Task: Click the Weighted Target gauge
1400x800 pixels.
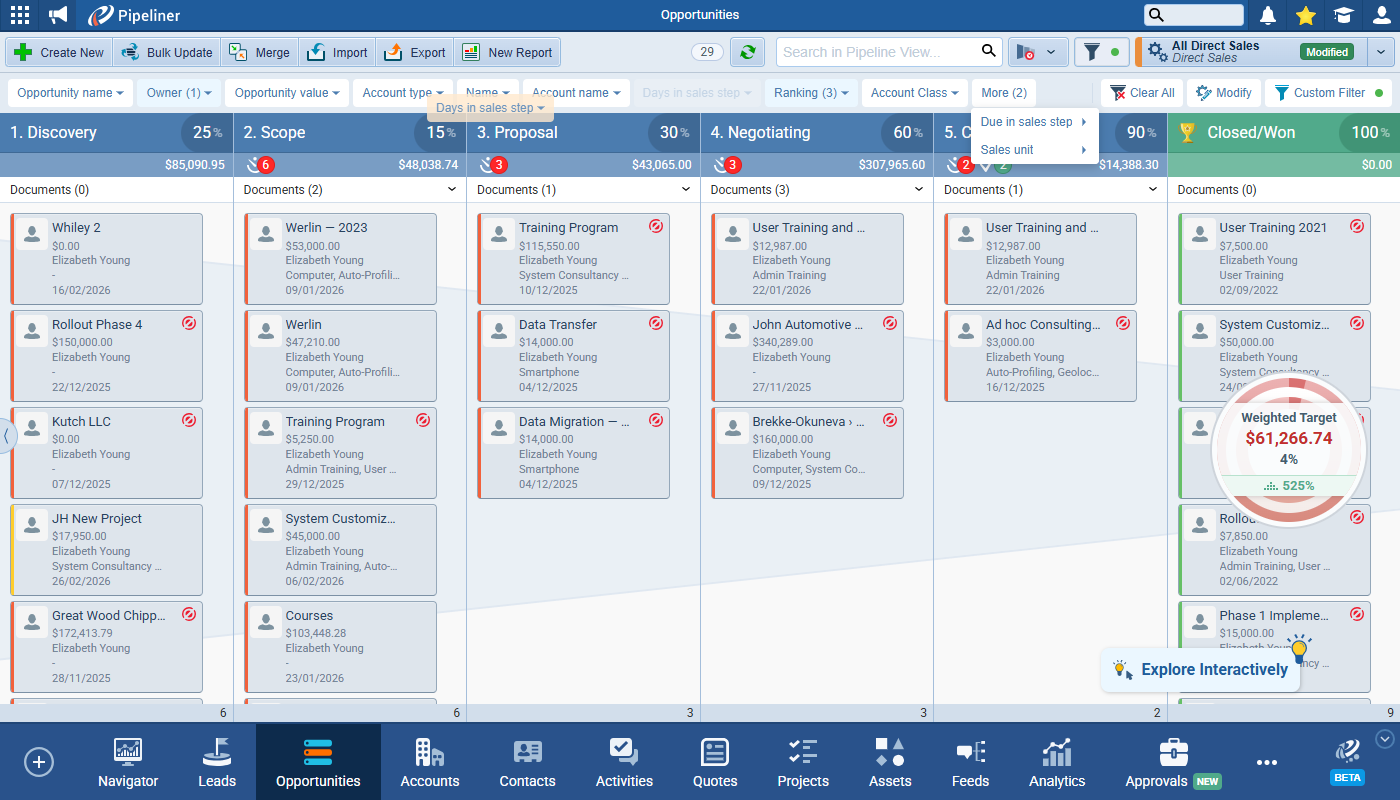Action: [1288, 448]
